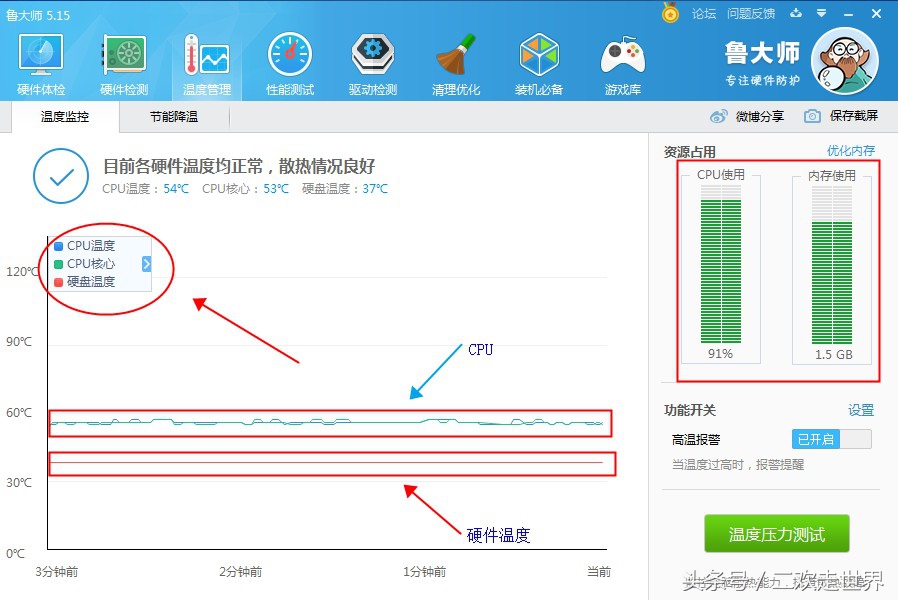Click the 资源占用 section heading
898x600 pixels.
tap(690, 152)
